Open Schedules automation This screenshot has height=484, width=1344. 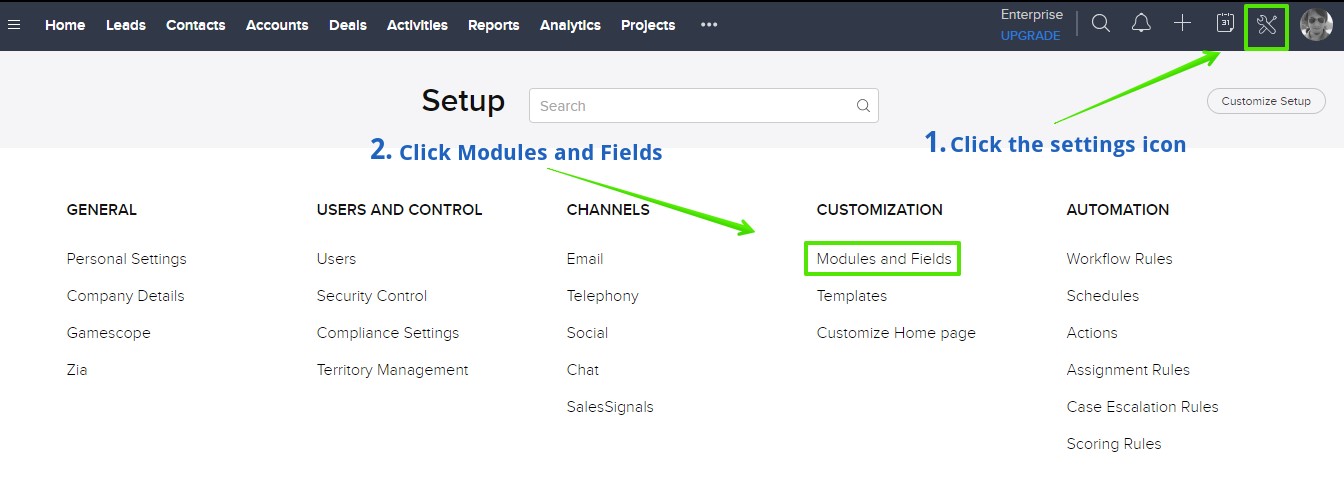(x=1103, y=296)
